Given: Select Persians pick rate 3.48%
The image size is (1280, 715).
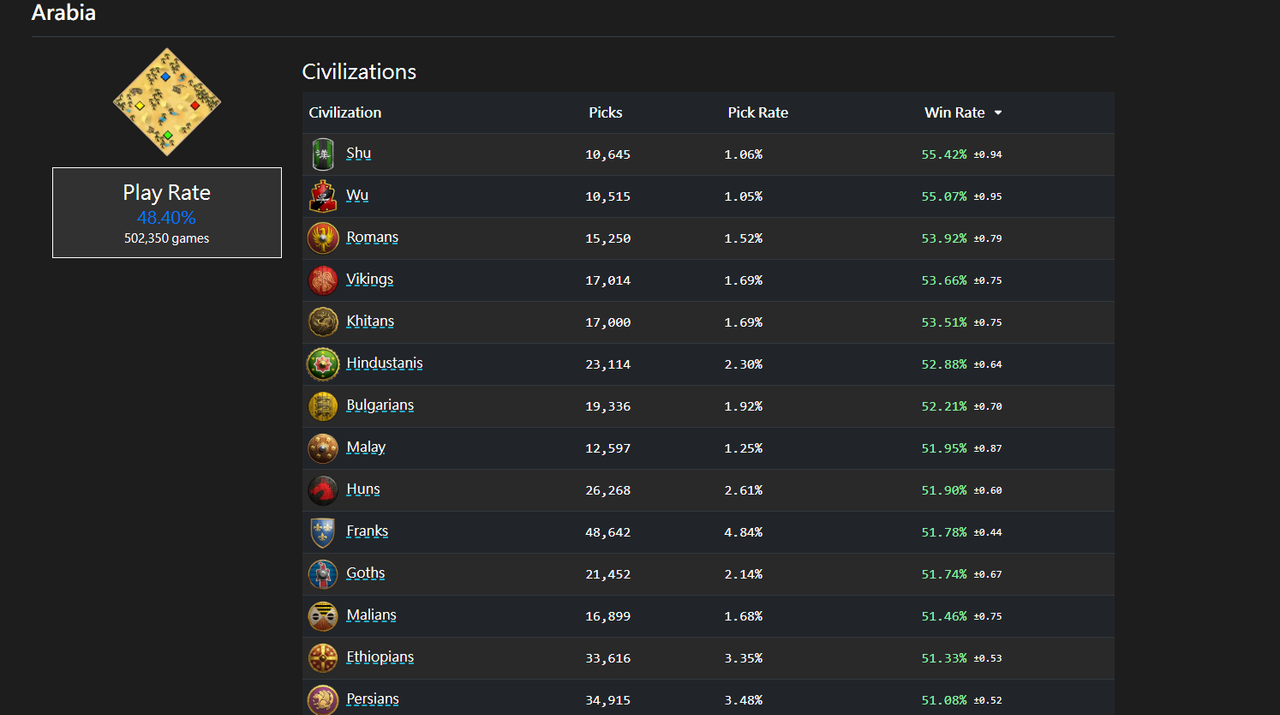Looking at the screenshot, I should pyautogui.click(x=743, y=701).
